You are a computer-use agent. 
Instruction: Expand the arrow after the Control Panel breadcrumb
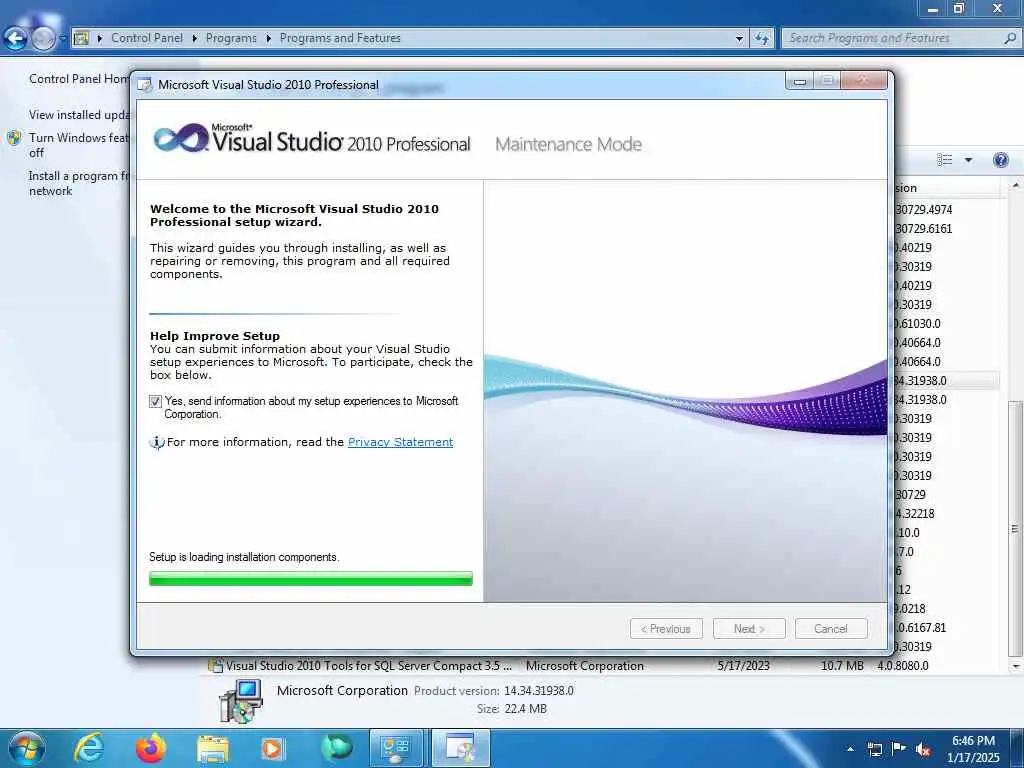click(x=195, y=38)
